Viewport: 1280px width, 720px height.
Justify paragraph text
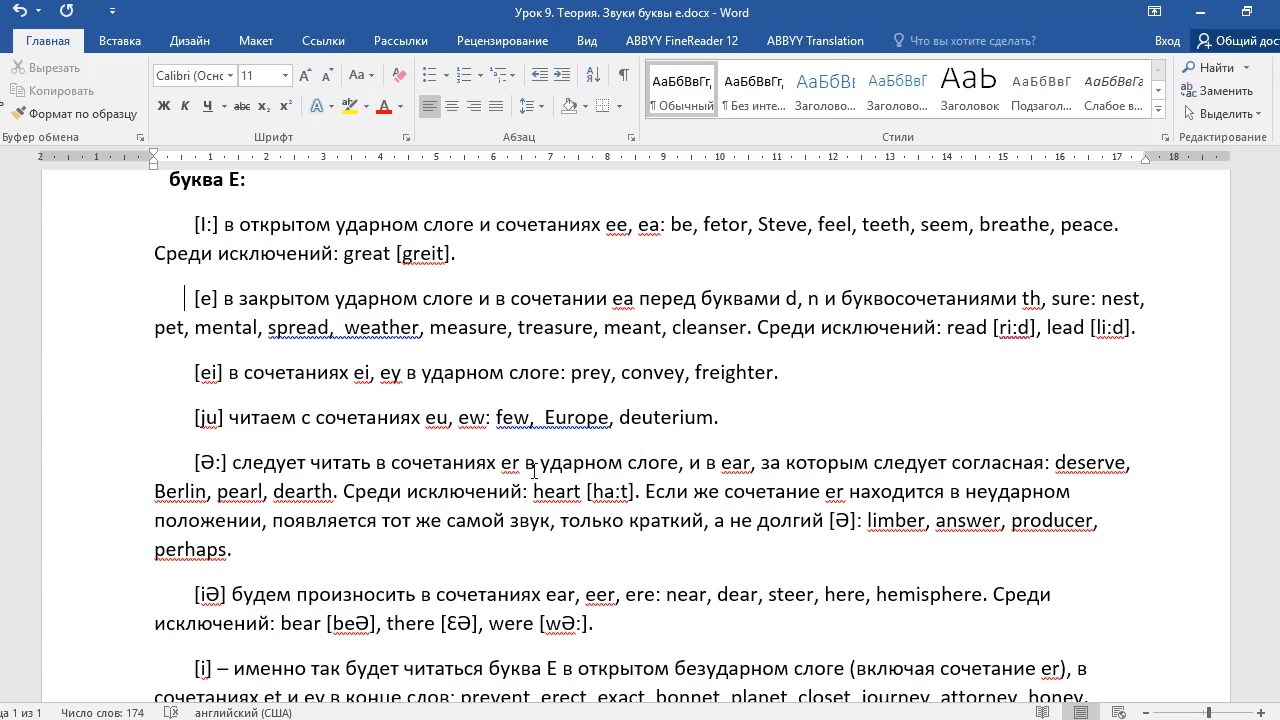(496, 106)
